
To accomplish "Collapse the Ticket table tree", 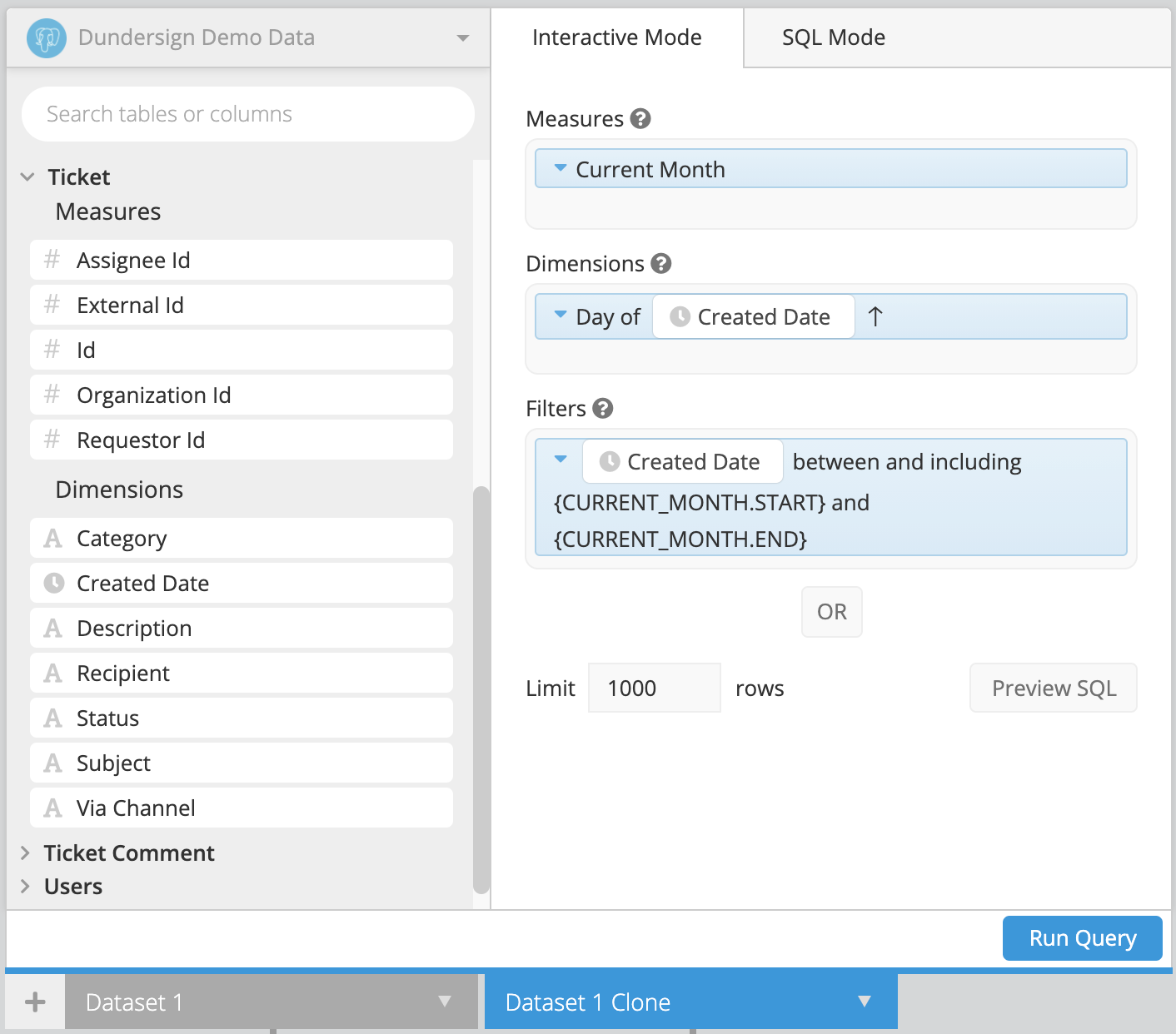I will pos(27,177).
